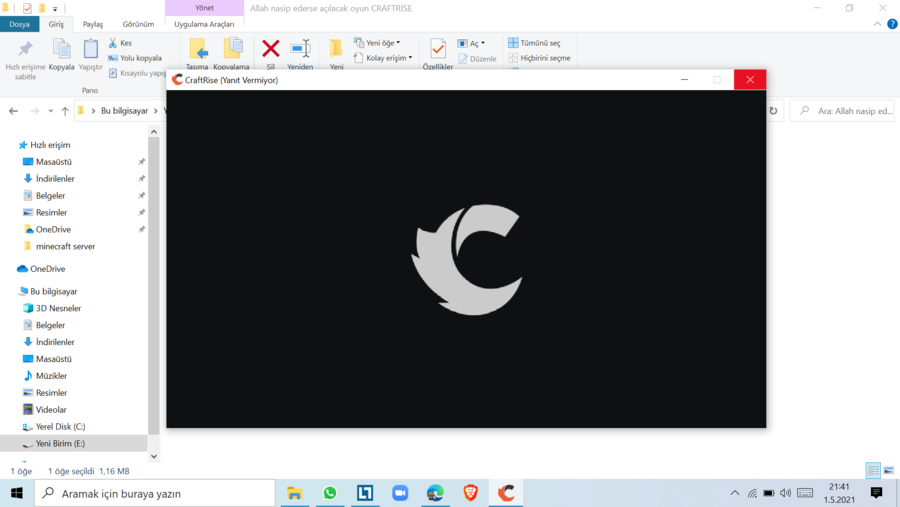Viewport: 900px width, 507px height.
Task: Click the Sil (delete) red X icon
Action: coord(270,48)
